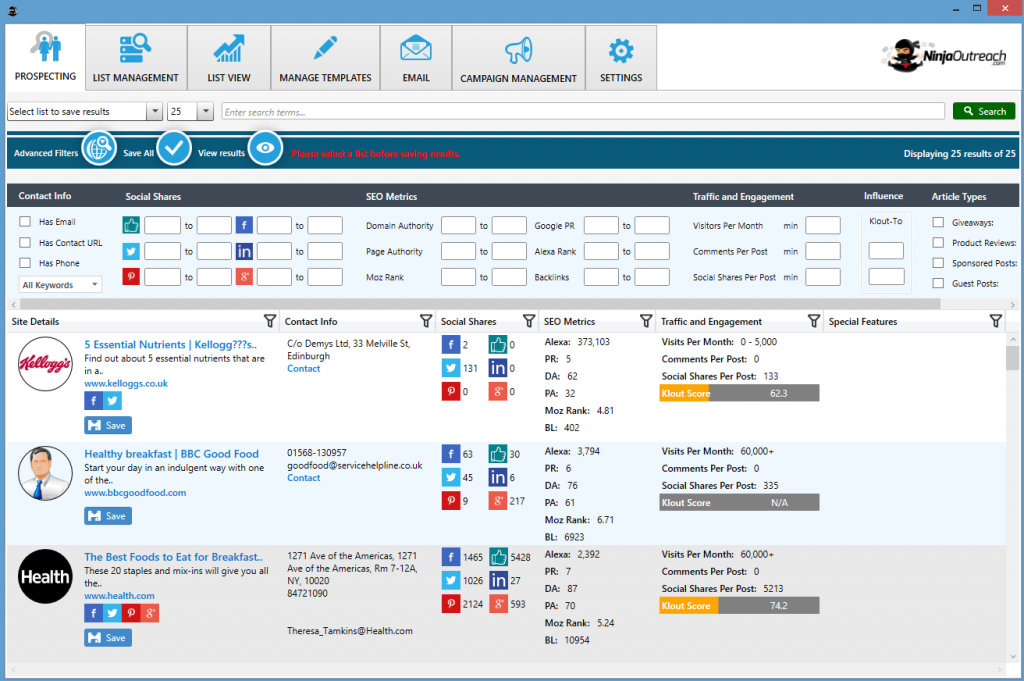Open the www.health.com link
Viewport: 1024px width, 681px height.
pyautogui.click(x=120, y=595)
